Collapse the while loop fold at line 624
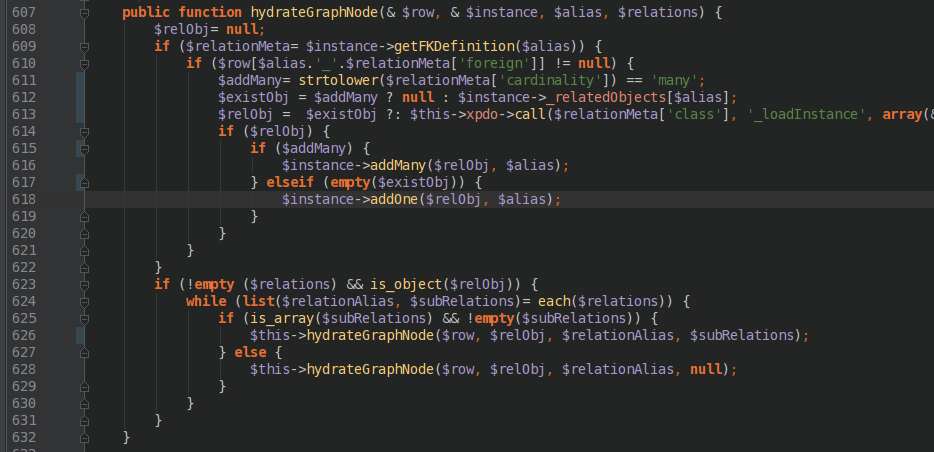 [x=84, y=301]
